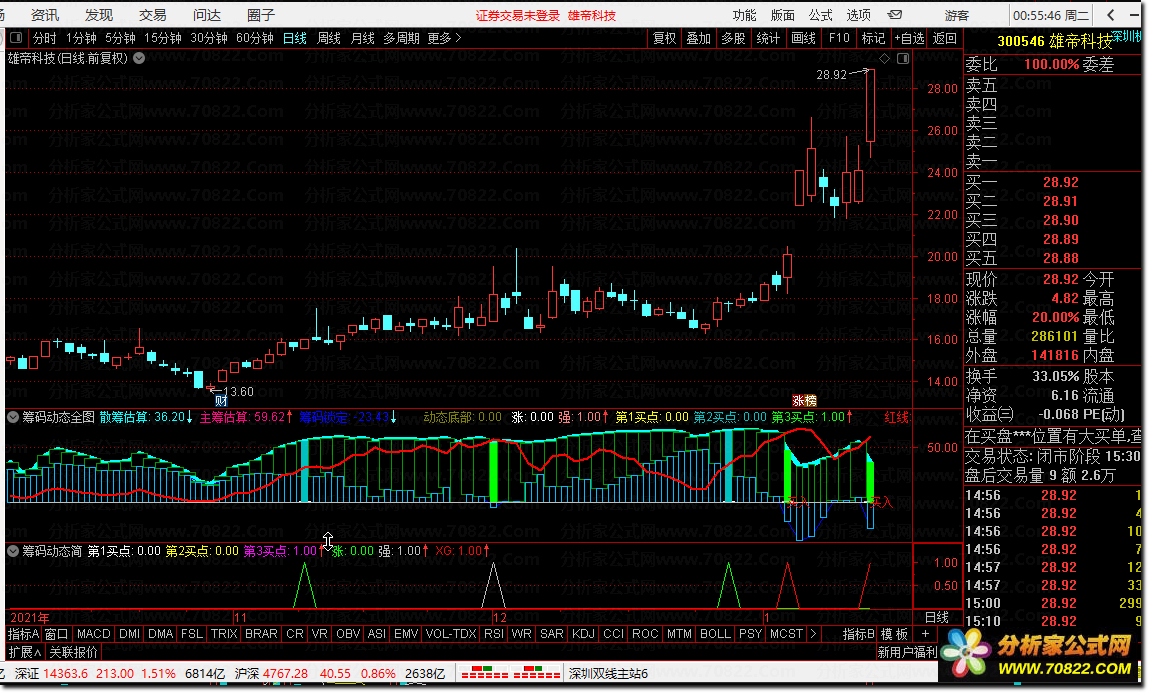Switch to the 15分钟 period
The image size is (1150, 693).
pyautogui.click(x=163, y=38)
